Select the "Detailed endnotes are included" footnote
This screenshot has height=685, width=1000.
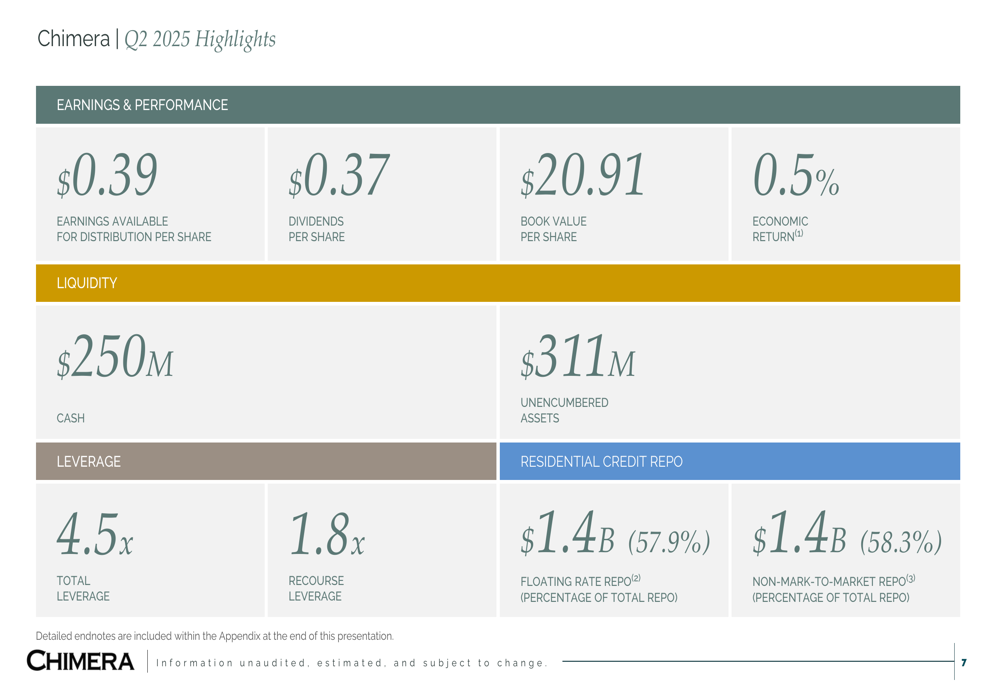pos(215,636)
